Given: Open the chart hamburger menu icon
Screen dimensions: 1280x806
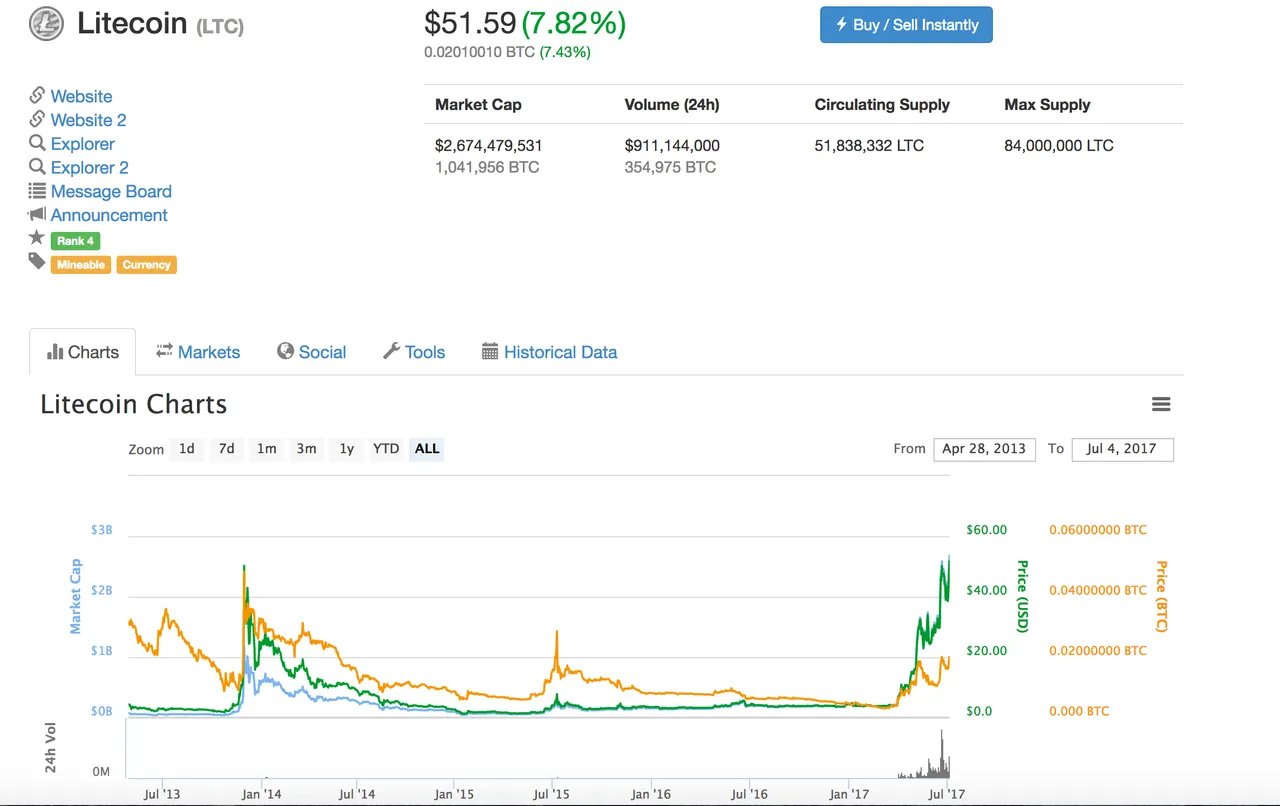Looking at the screenshot, I should (x=1161, y=404).
